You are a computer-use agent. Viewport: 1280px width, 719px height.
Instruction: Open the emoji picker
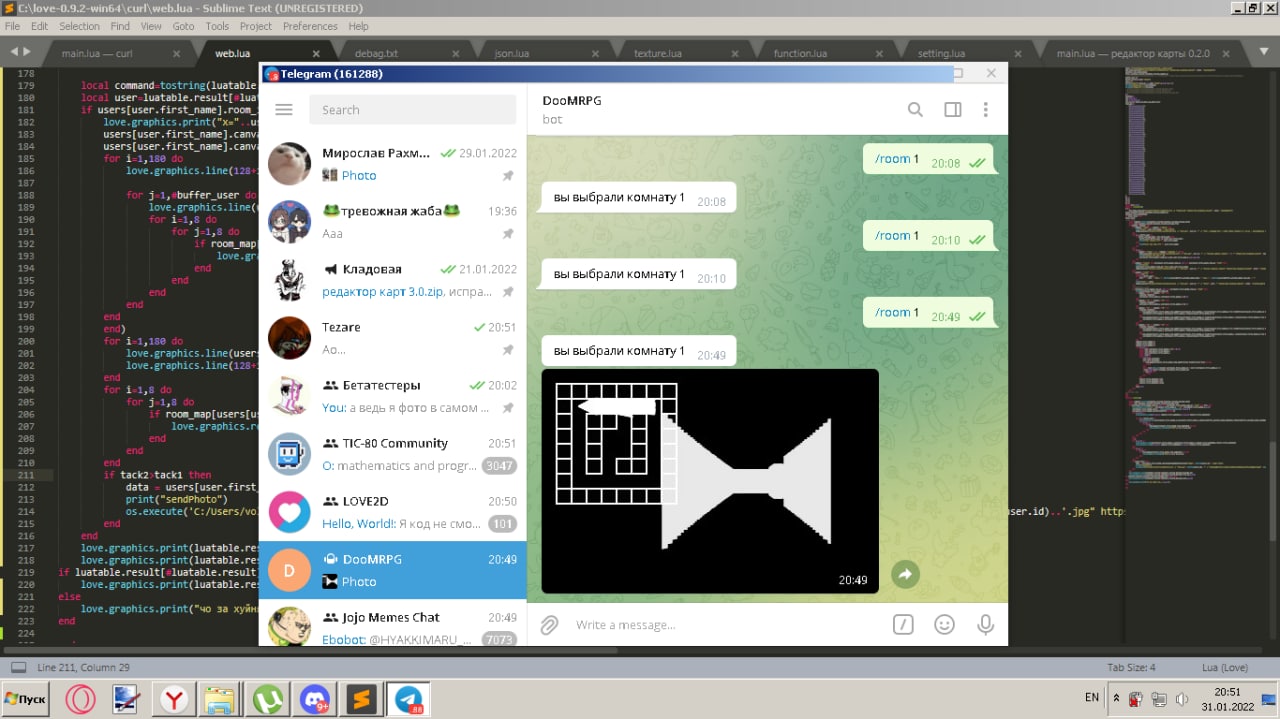point(944,625)
